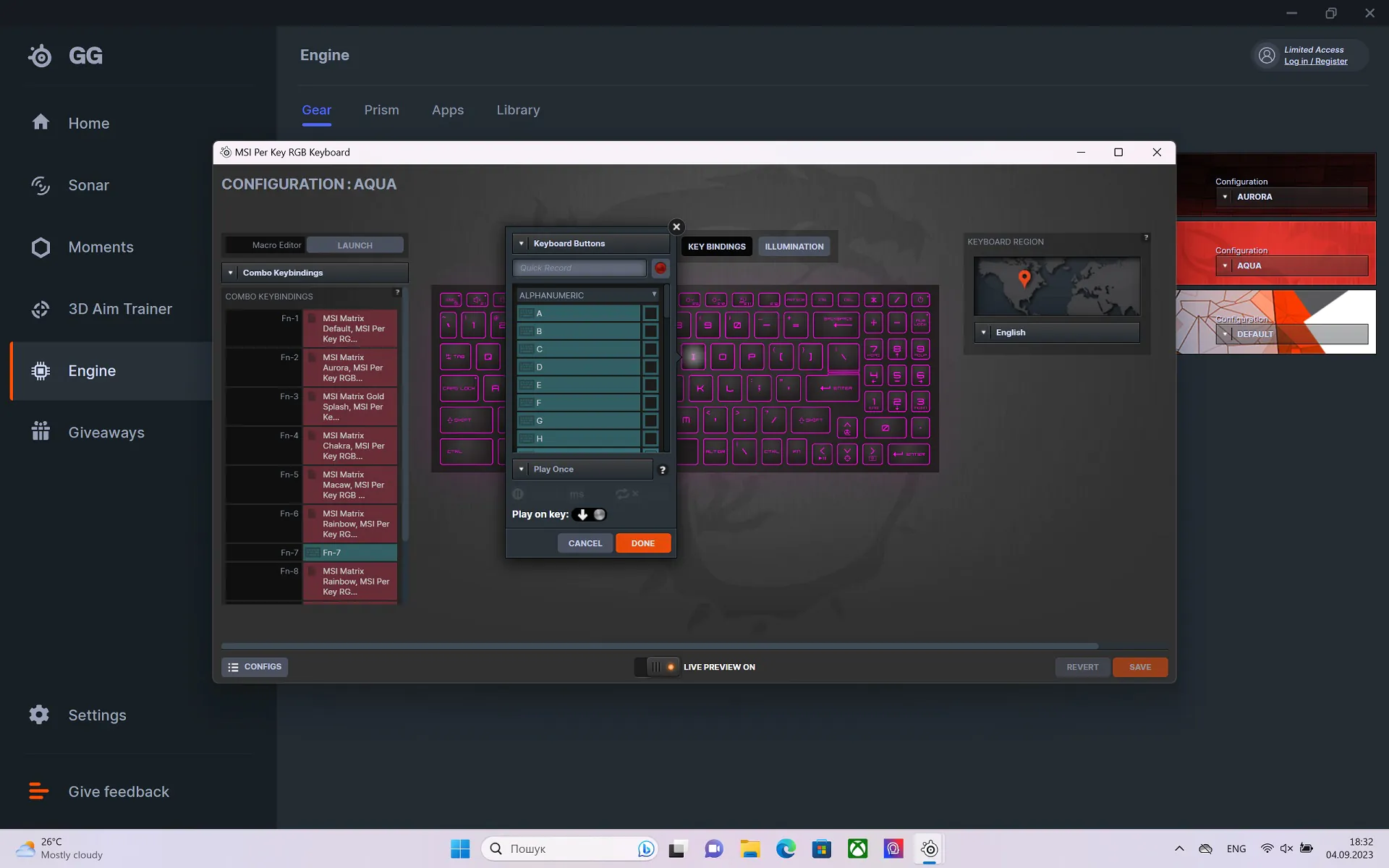Viewport: 1389px width, 868px height.
Task: Open the English region dropdown
Action: pyautogui.click(x=1056, y=333)
